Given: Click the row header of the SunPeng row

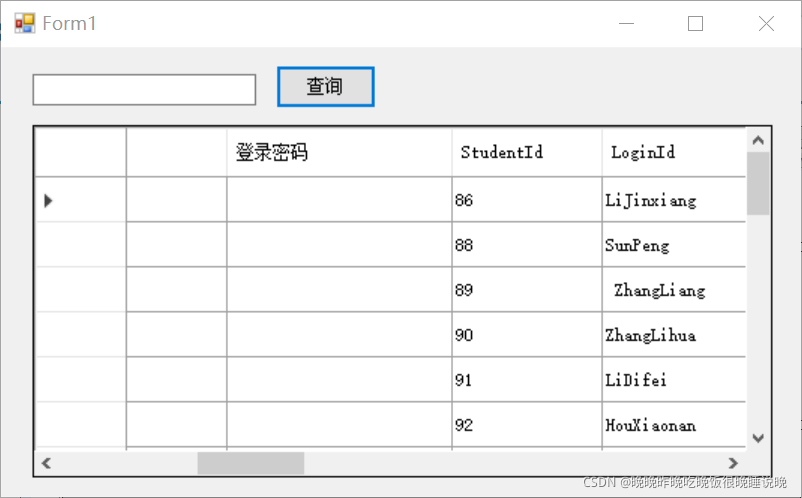Looking at the screenshot, I should click(80, 245).
